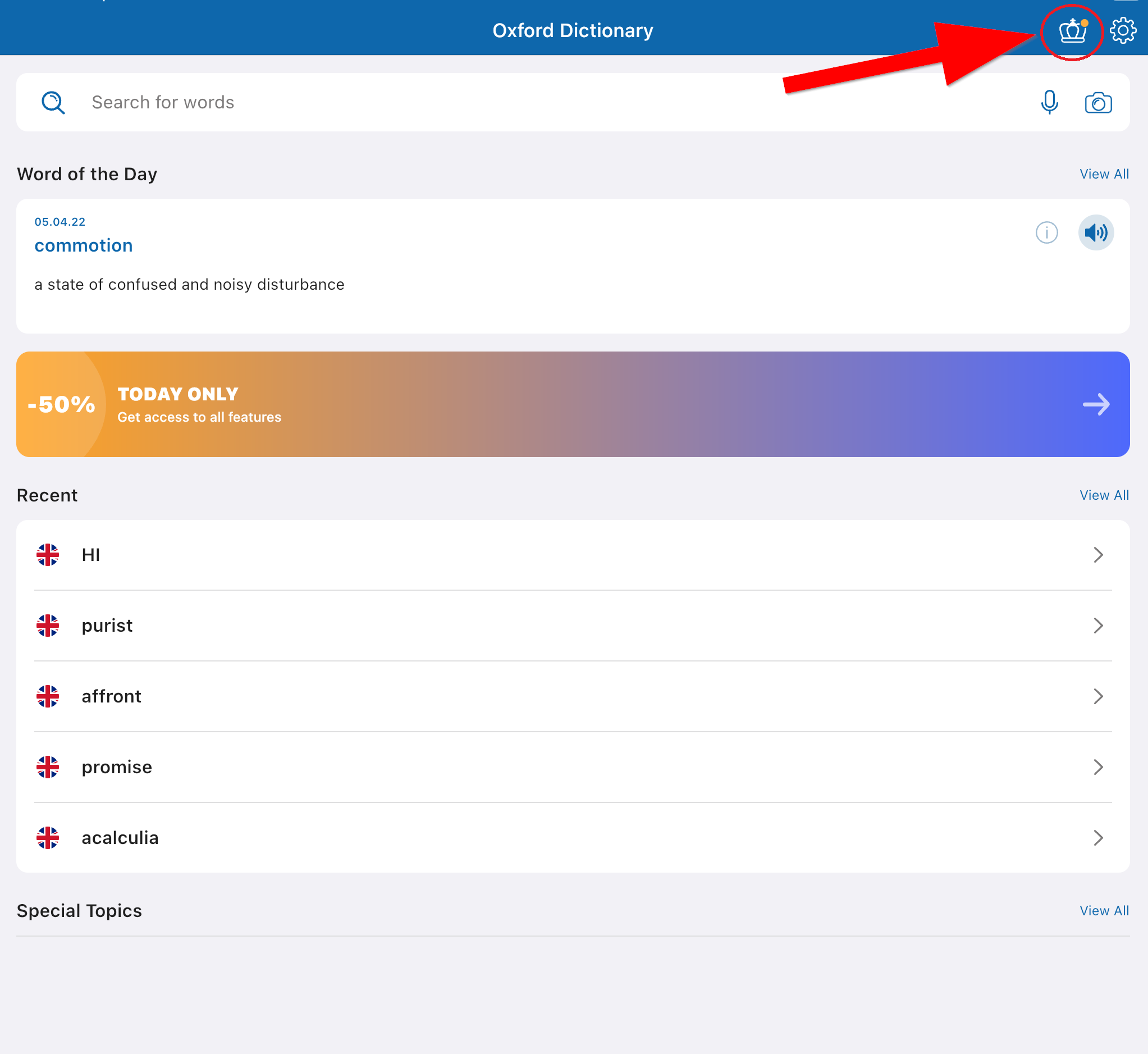Screen dimensions: 1148x1054
Task: Click the definition text of commotion
Action: (189, 285)
